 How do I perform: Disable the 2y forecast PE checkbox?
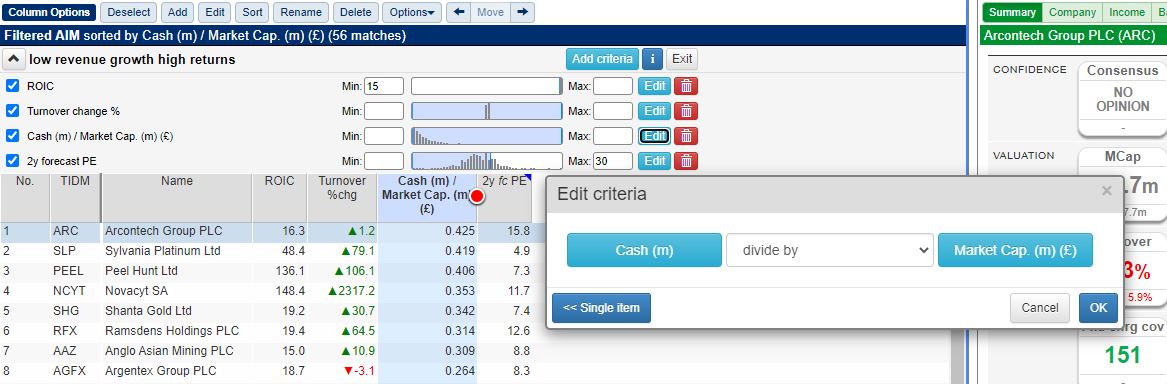[13, 161]
